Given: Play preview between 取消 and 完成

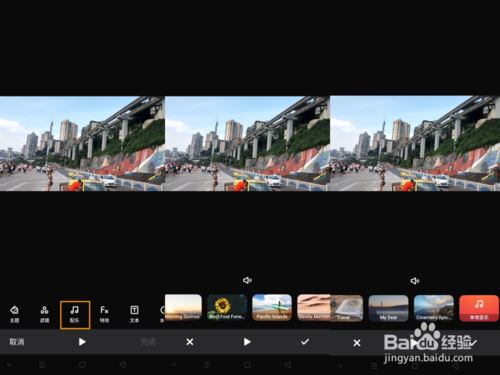Looking at the screenshot, I should tap(82, 342).
